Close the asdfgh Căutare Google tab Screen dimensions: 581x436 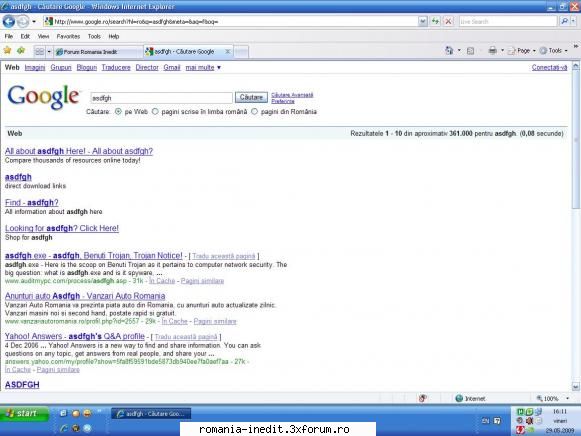tap(228, 51)
